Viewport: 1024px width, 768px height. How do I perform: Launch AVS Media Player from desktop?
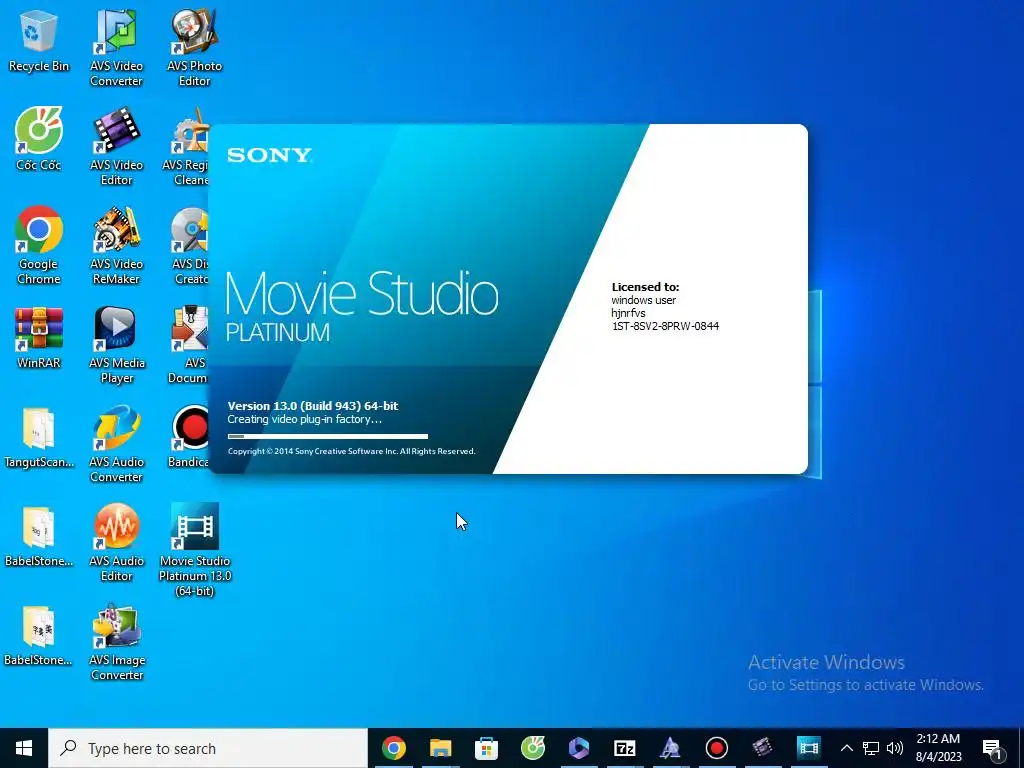[116, 345]
